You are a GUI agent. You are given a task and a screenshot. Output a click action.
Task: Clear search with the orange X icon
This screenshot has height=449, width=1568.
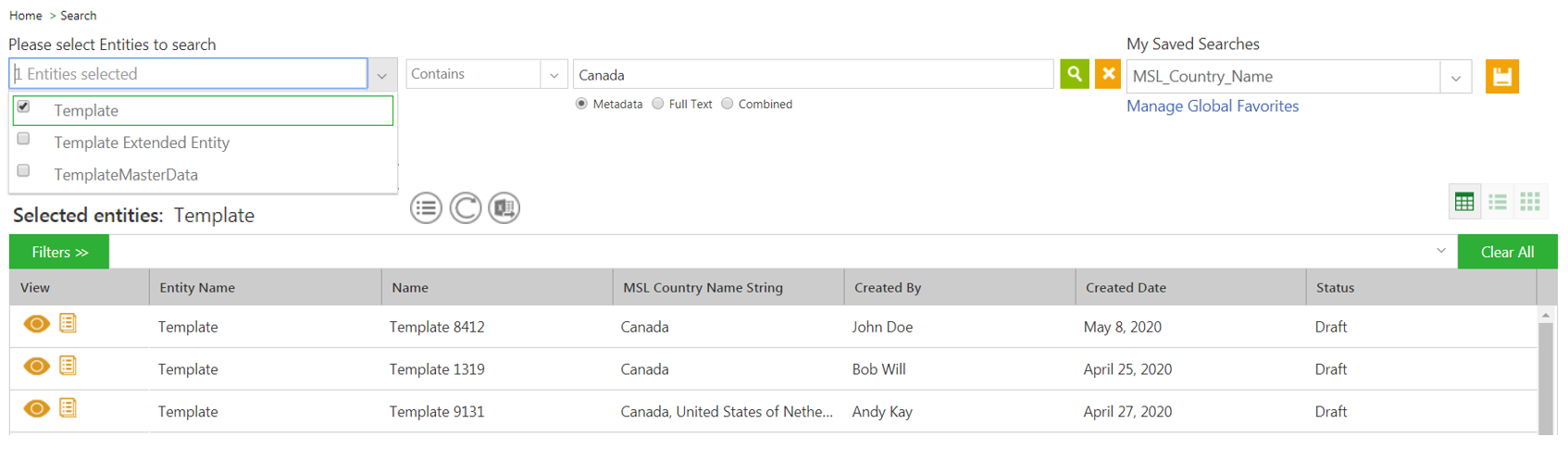(1108, 74)
